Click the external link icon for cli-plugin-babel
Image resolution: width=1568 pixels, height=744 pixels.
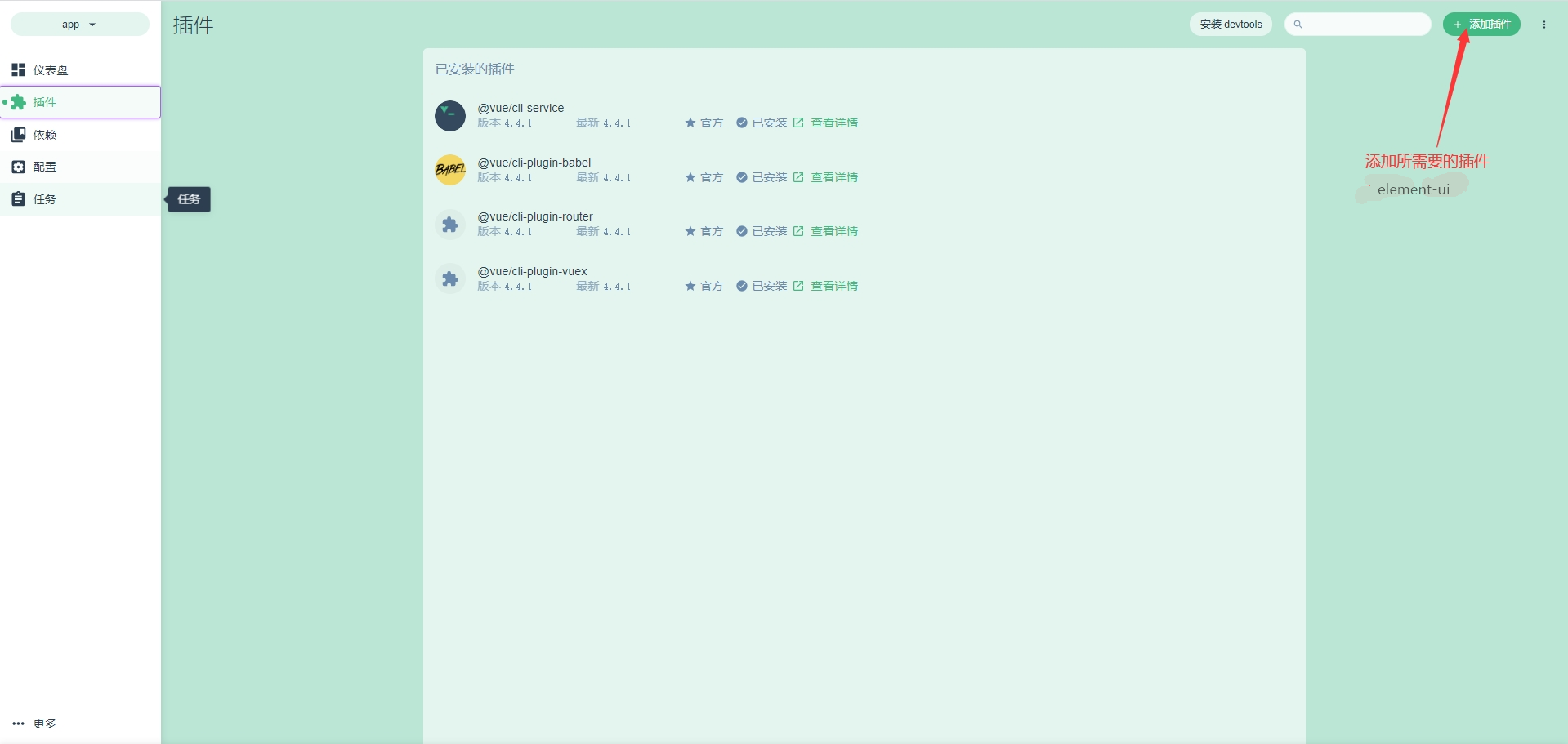[798, 177]
